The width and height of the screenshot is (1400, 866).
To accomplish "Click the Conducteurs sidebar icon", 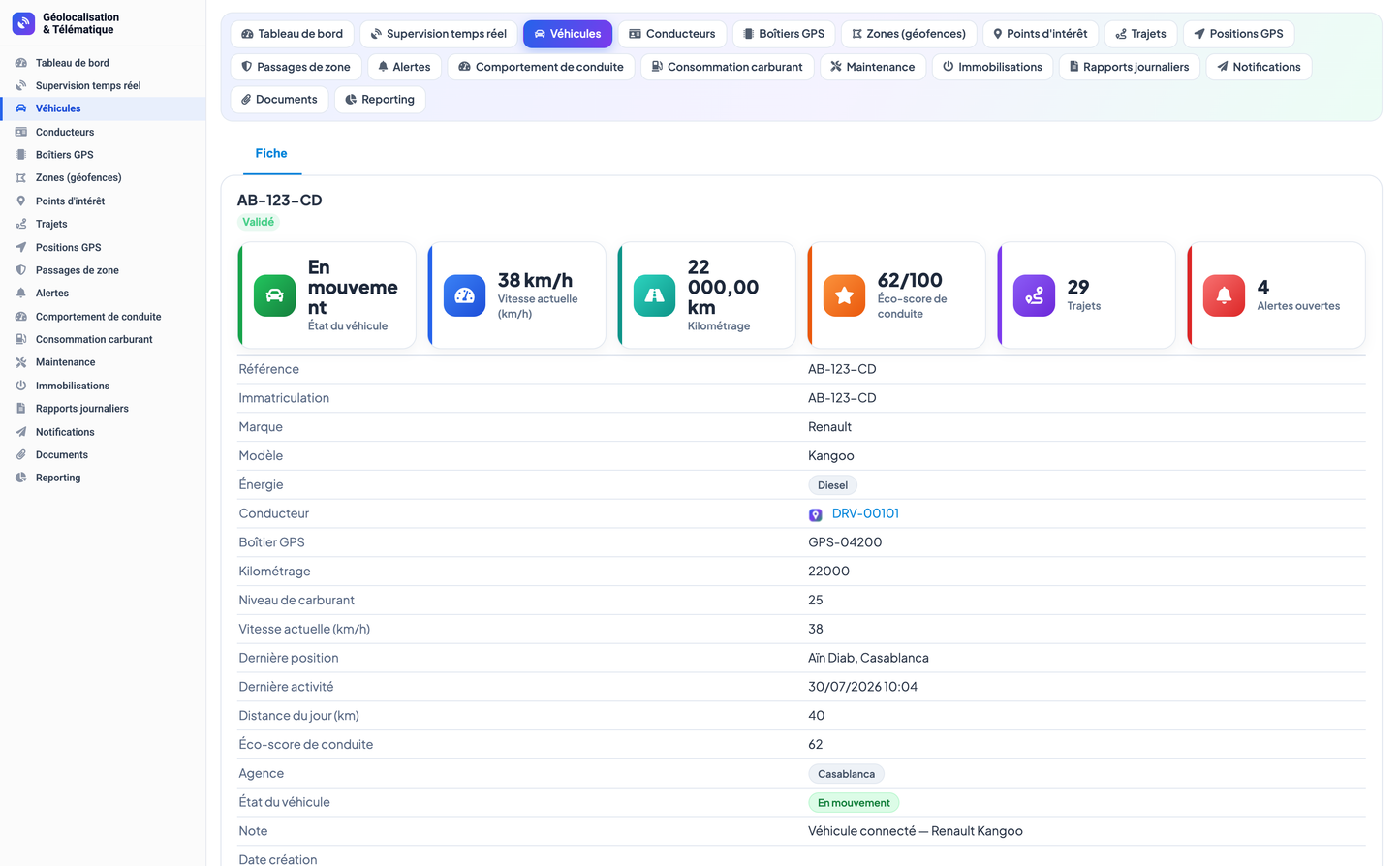I will 21,132.
